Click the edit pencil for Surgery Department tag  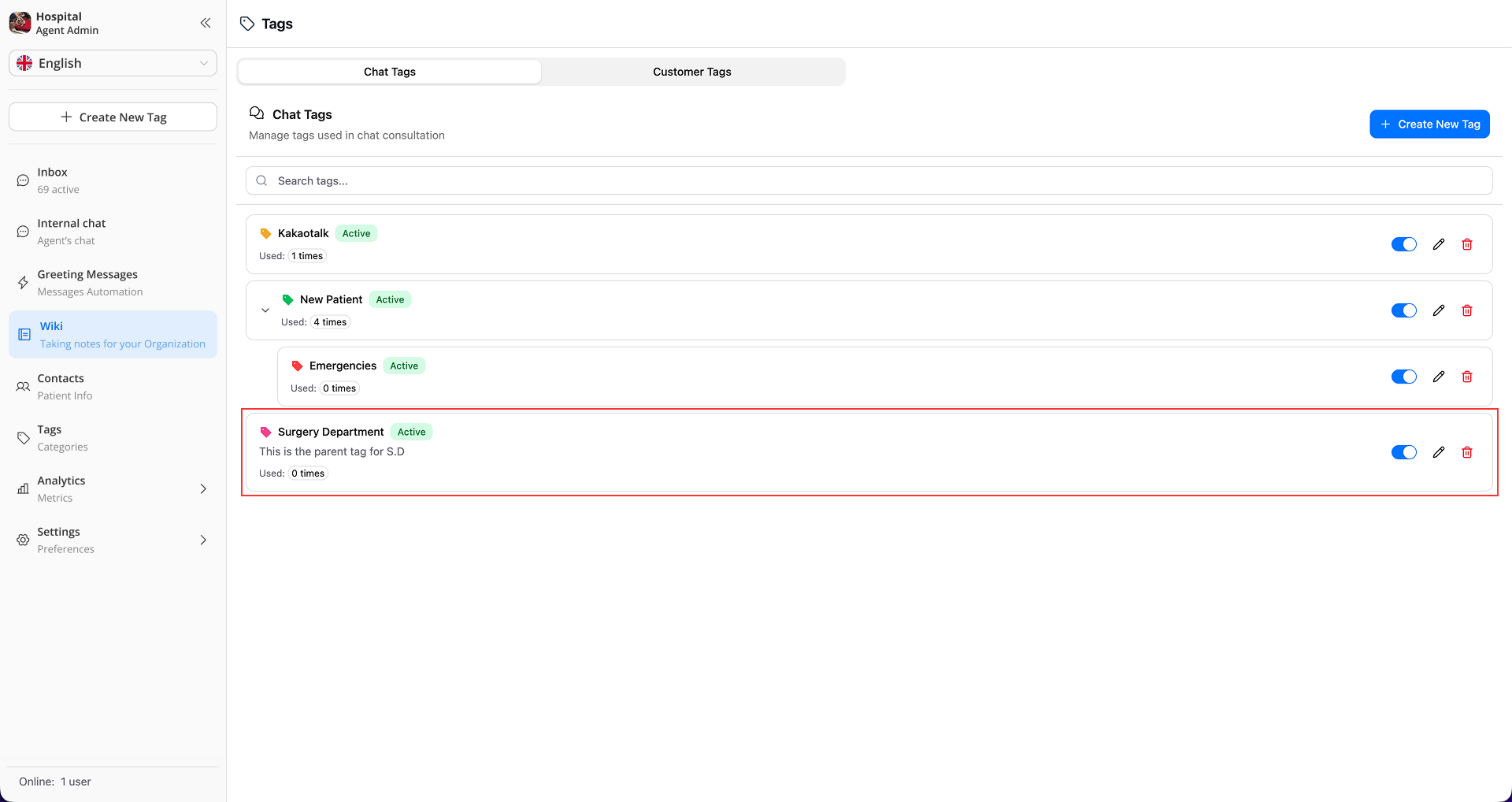pyautogui.click(x=1439, y=452)
